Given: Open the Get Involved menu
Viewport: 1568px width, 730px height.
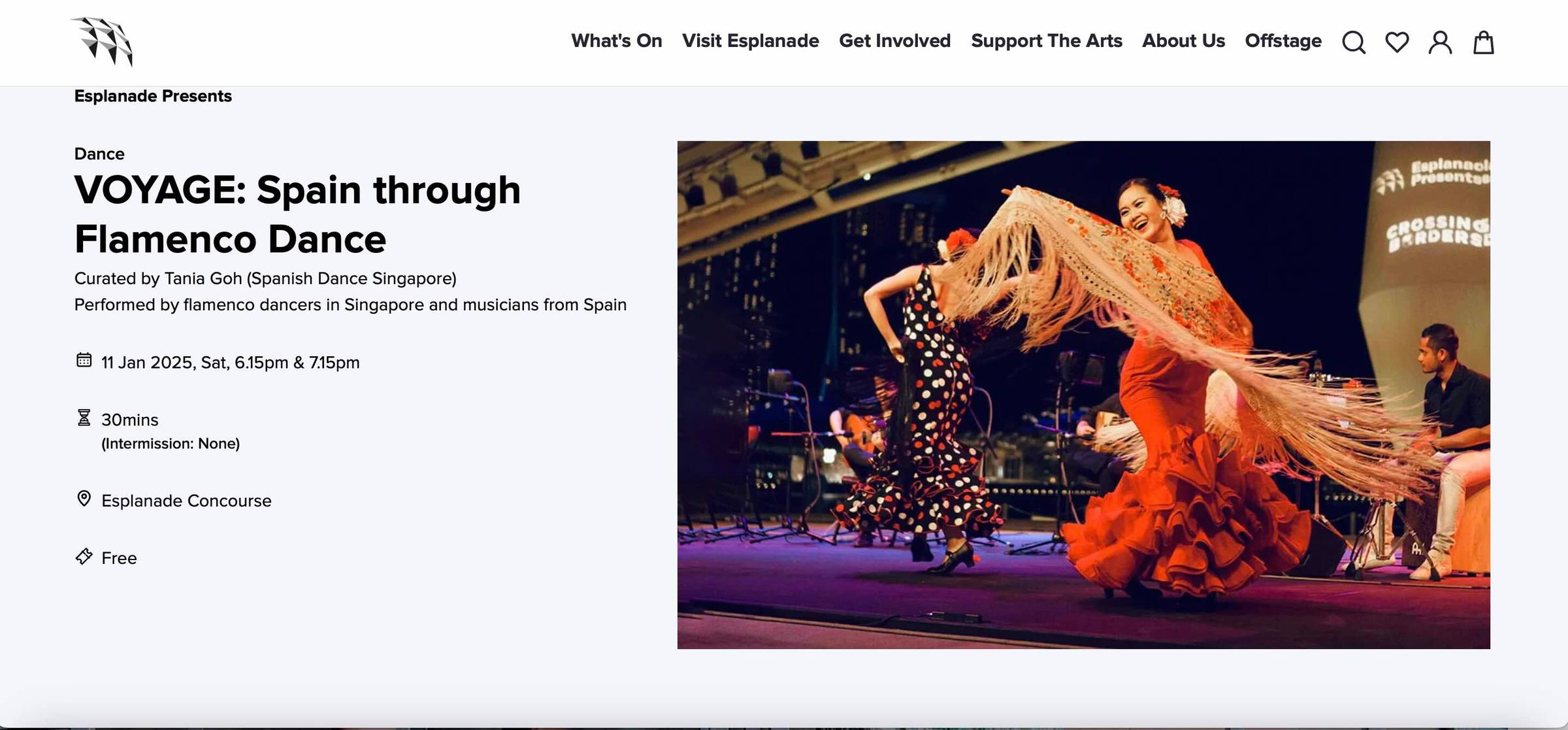Looking at the screenshot, I should (x=894, y=41).
